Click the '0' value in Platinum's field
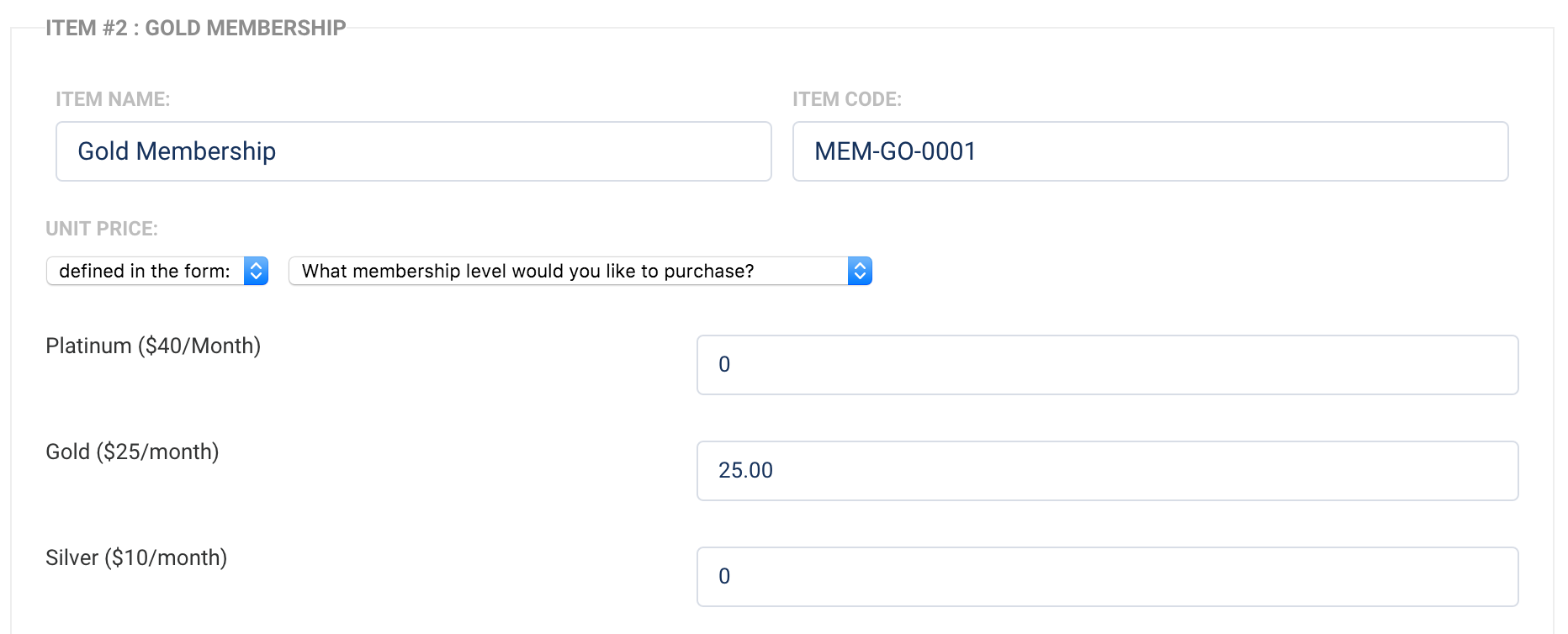1568x634 pixels. click(x=724, y=365)
